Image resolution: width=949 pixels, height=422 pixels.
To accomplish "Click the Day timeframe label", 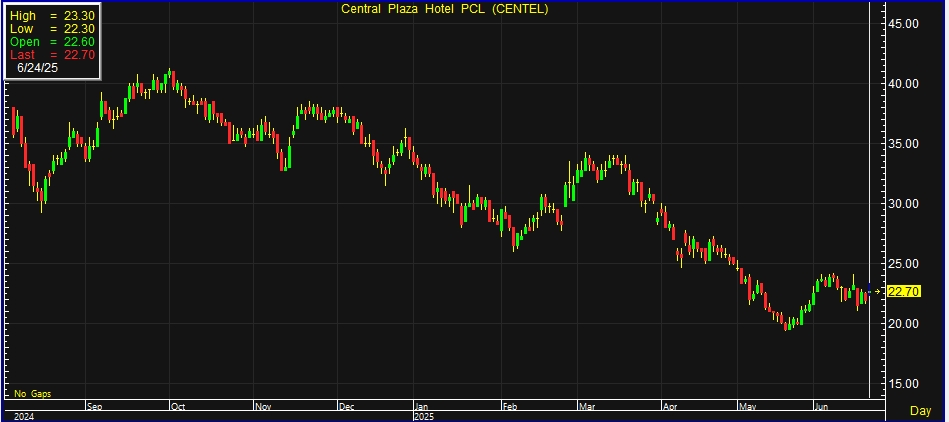I will (x=921, y=410).
